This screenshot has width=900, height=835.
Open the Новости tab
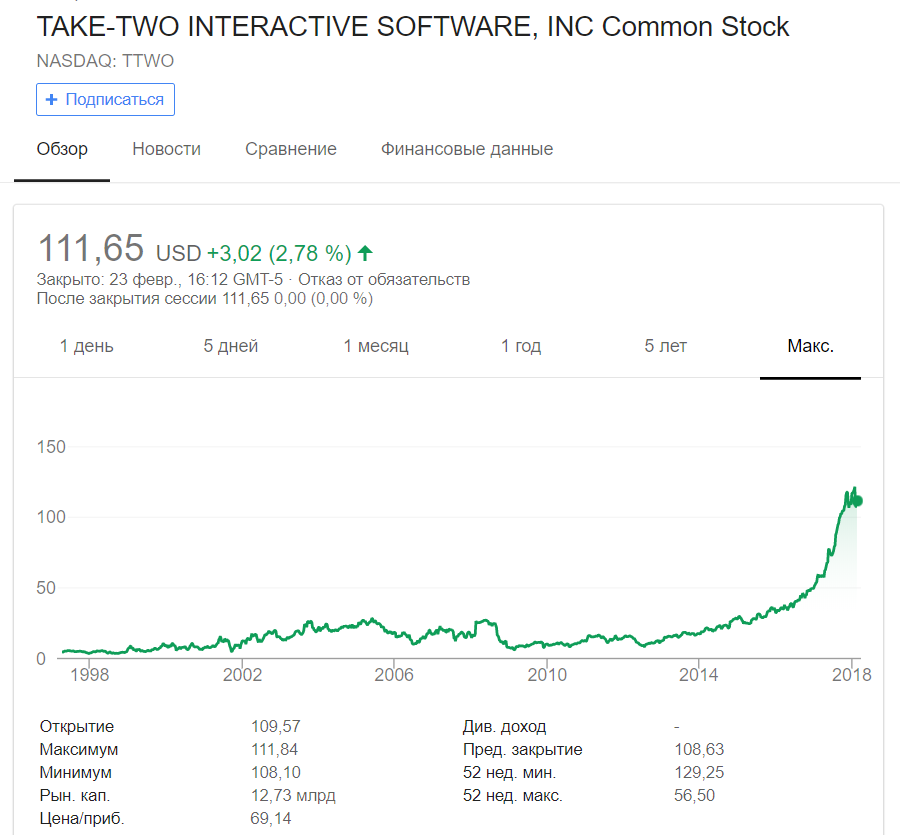166,149
